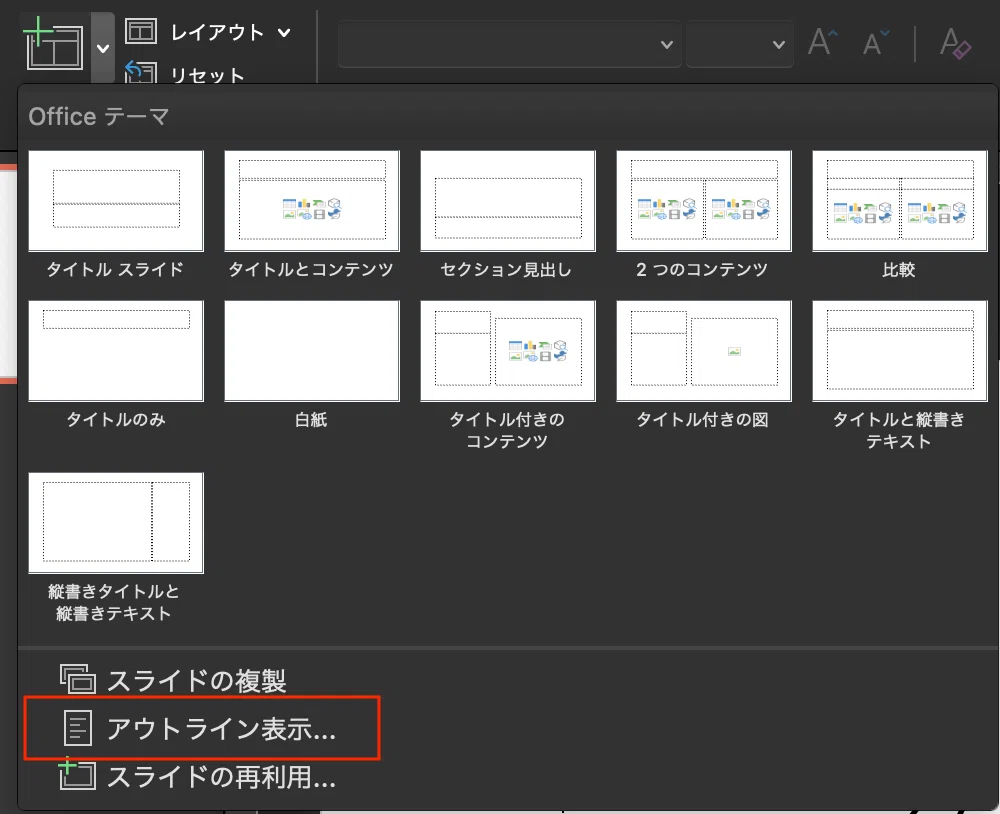Increase font size with large A icon
This screenshot has width=1000, height=814.
(823, 43)
